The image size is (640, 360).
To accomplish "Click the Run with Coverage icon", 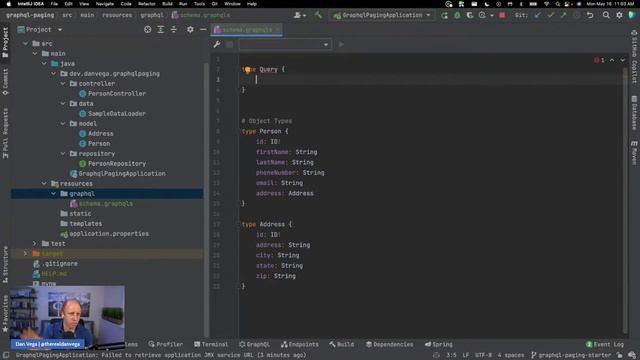I will click(x=470, y=15).
